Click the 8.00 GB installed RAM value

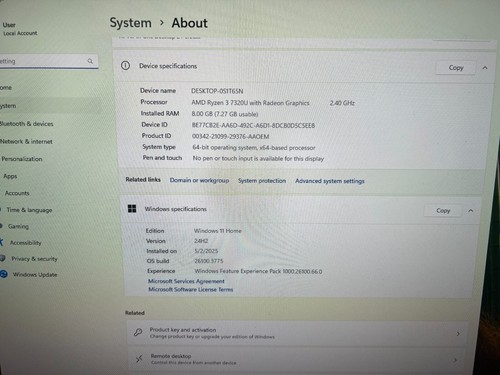[225, 114]
